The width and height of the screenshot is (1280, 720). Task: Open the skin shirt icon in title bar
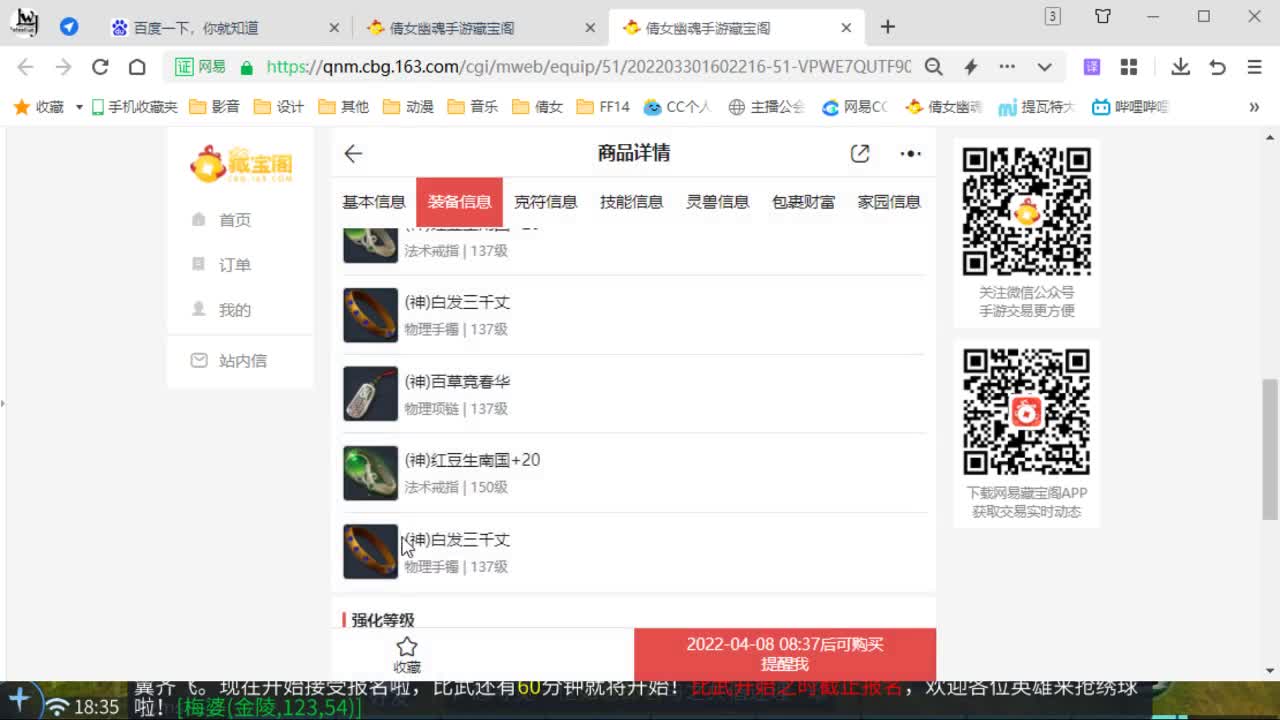(x=1103, y=16)
